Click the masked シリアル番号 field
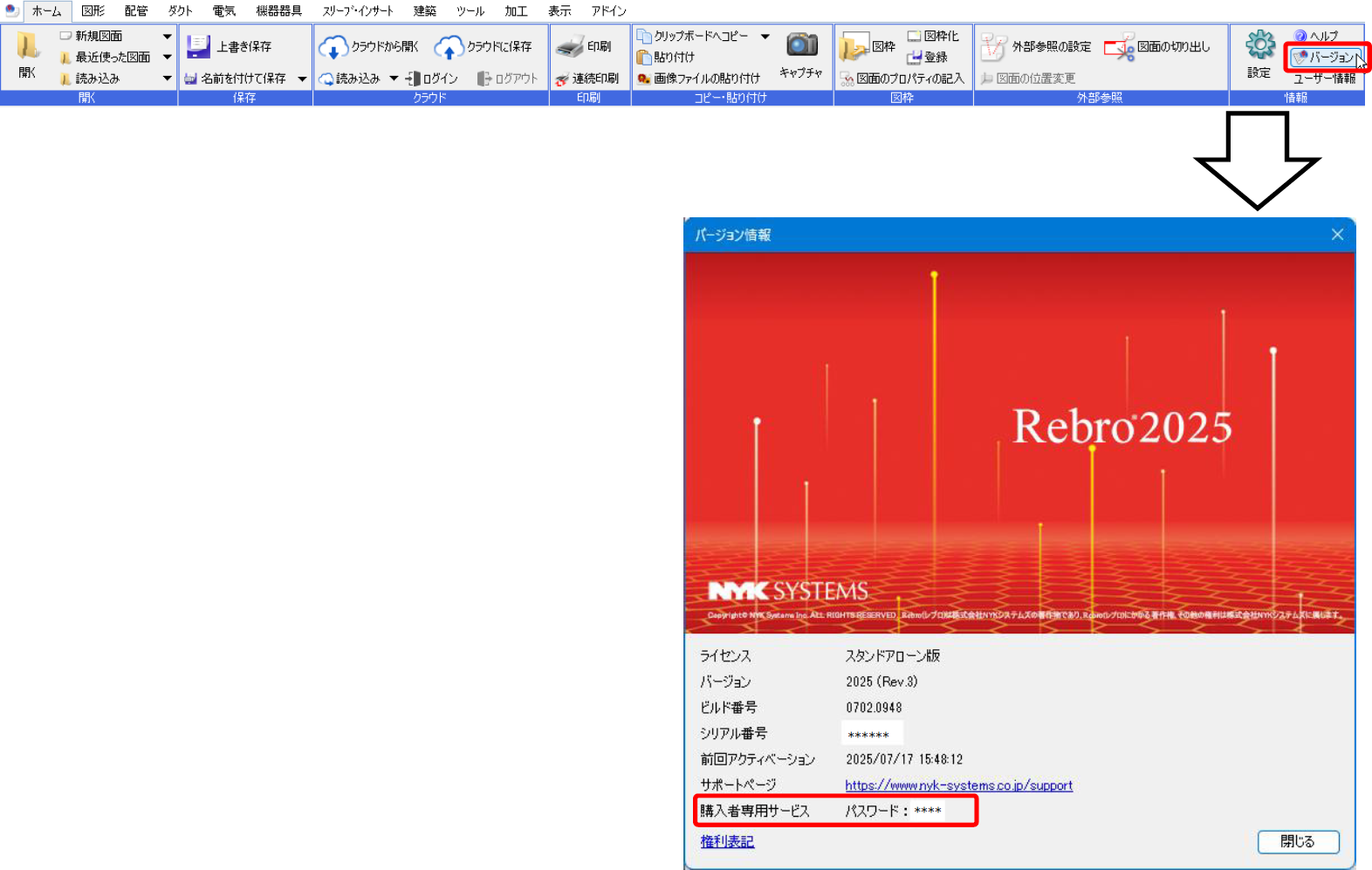 pyautogui.click(x=872, y=734)
